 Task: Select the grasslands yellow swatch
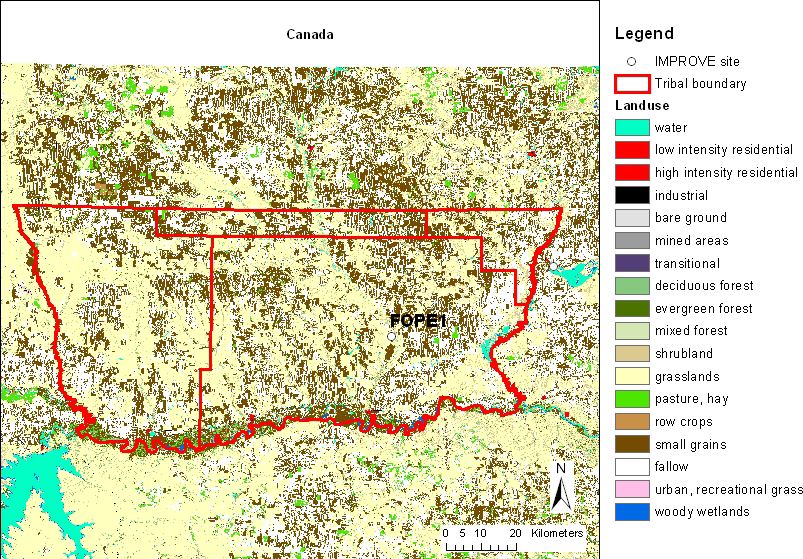coord(632,376)
